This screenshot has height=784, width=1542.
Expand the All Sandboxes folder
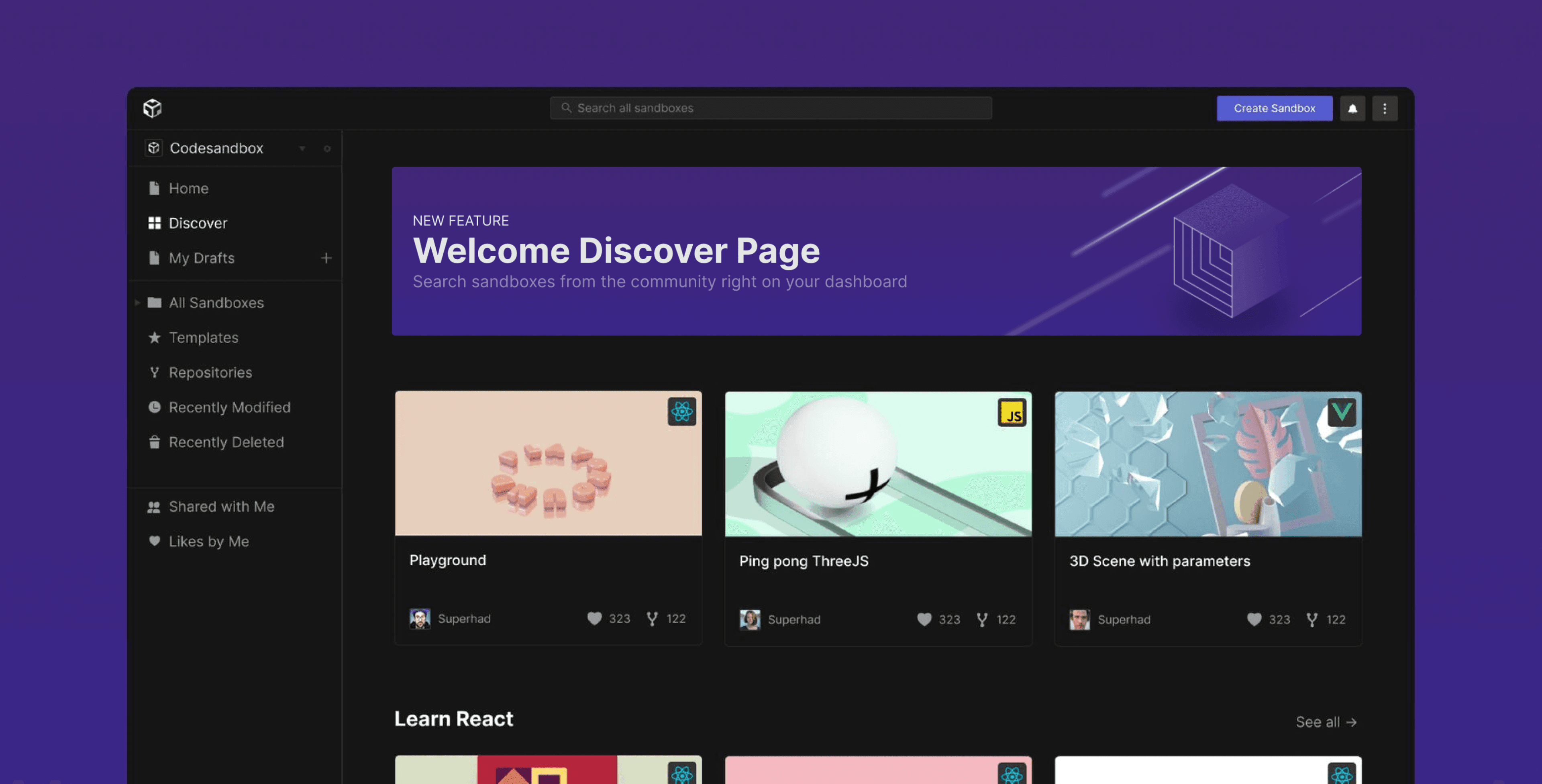[x=138, y=303]
